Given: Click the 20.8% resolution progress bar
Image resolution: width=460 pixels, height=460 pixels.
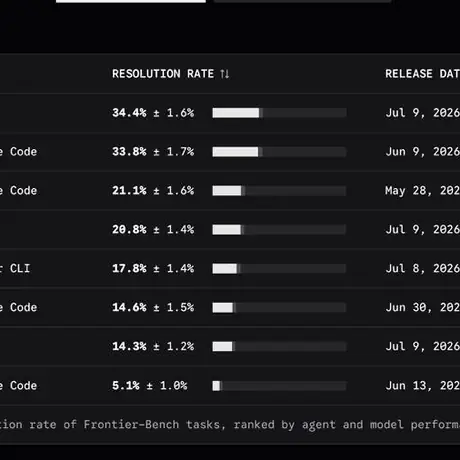Looking at the screenshot, I should pyautogui.click(x=279, y=230).
